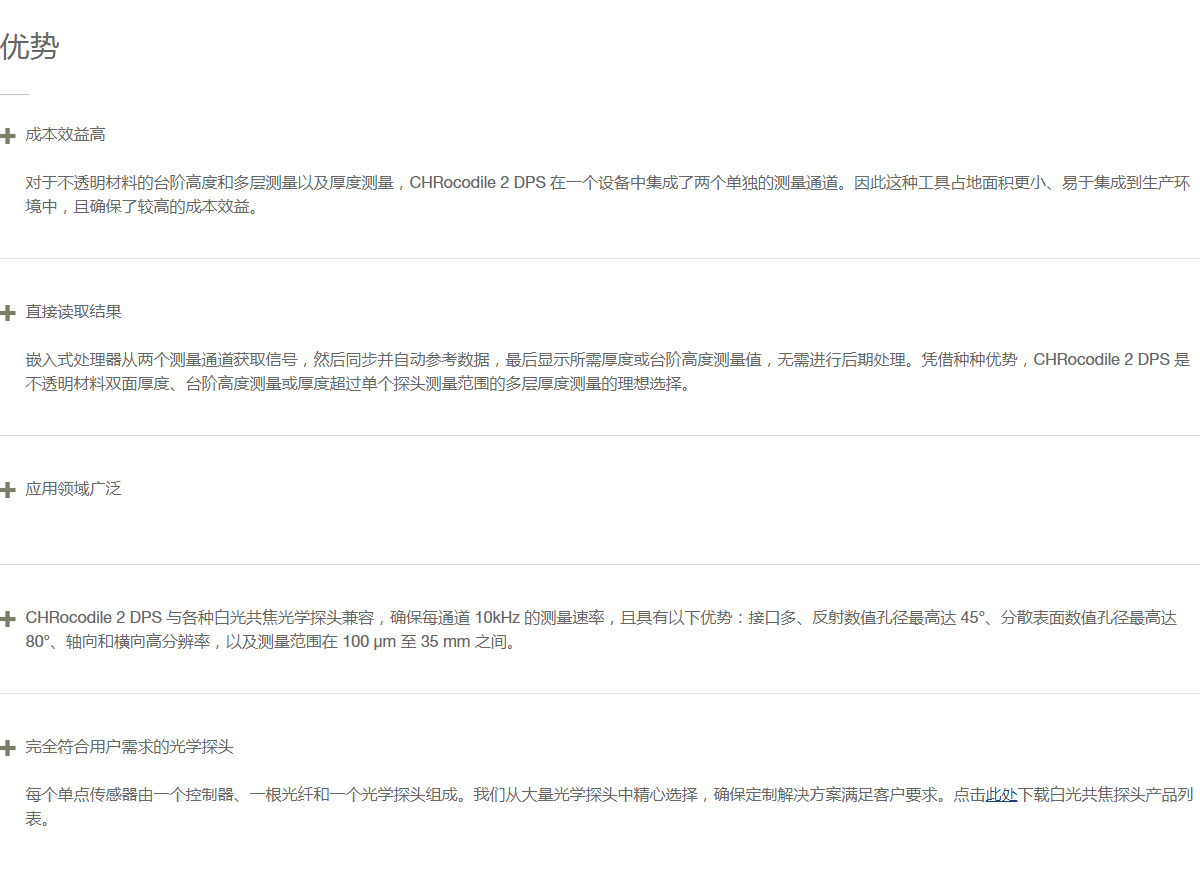Click the paragraph starting with 每个单点传感器
Viewport: 1200px width, 886px height.
coord(600,807)
